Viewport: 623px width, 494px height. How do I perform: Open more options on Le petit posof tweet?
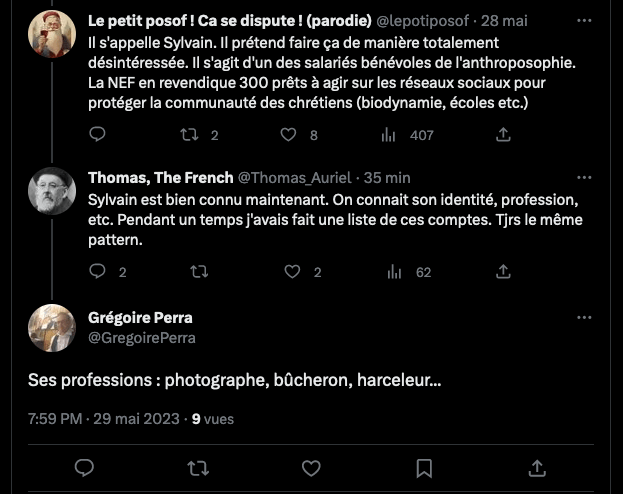(x=585, y=19)
